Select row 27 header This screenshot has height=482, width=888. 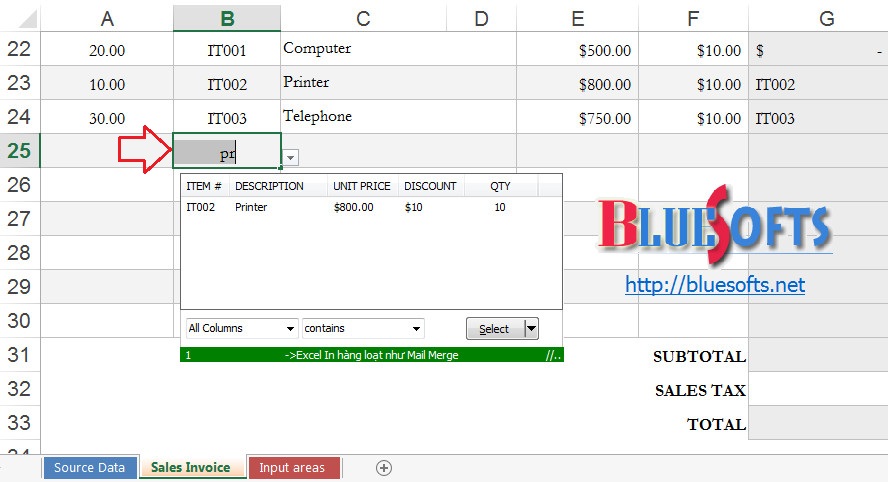(19, 219)
